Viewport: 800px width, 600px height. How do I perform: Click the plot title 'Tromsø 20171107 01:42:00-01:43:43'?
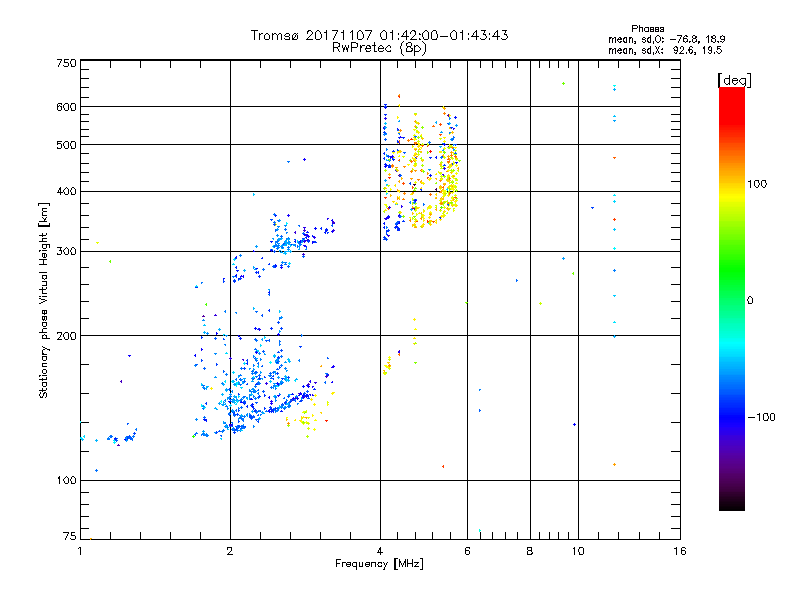click(379, 35)
